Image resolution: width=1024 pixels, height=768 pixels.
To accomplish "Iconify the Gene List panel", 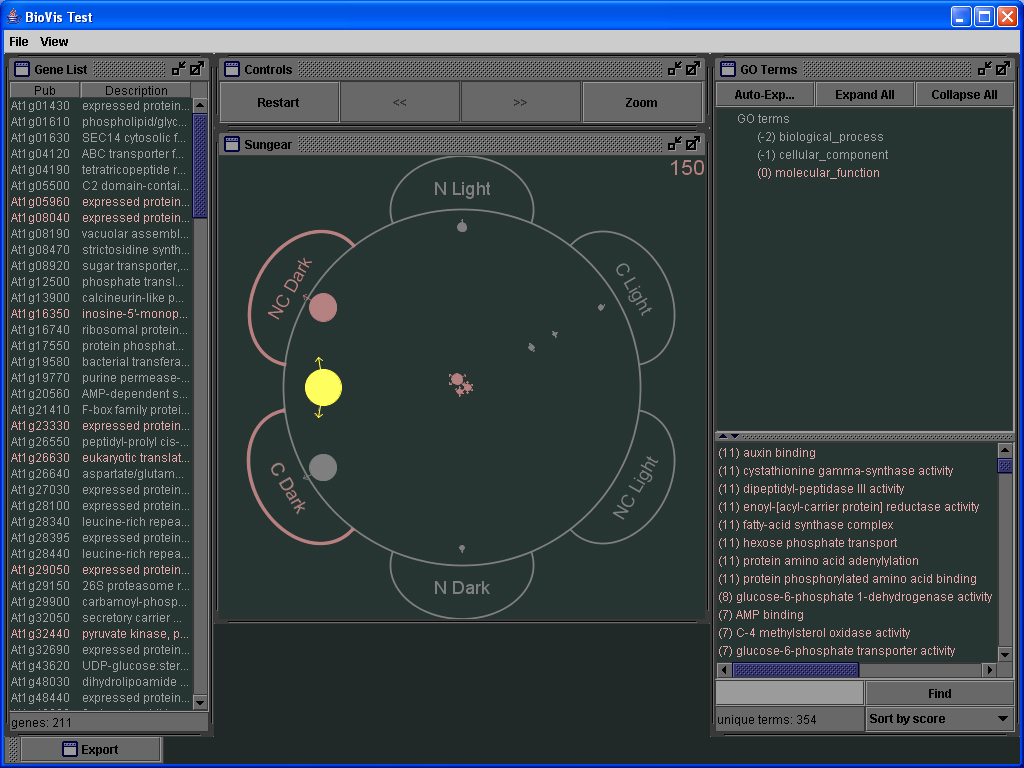I will pos(179,69).
